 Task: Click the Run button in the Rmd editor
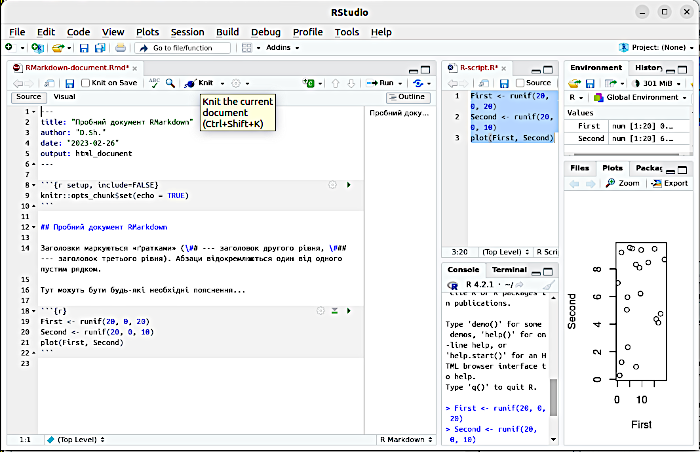point(380,83)
